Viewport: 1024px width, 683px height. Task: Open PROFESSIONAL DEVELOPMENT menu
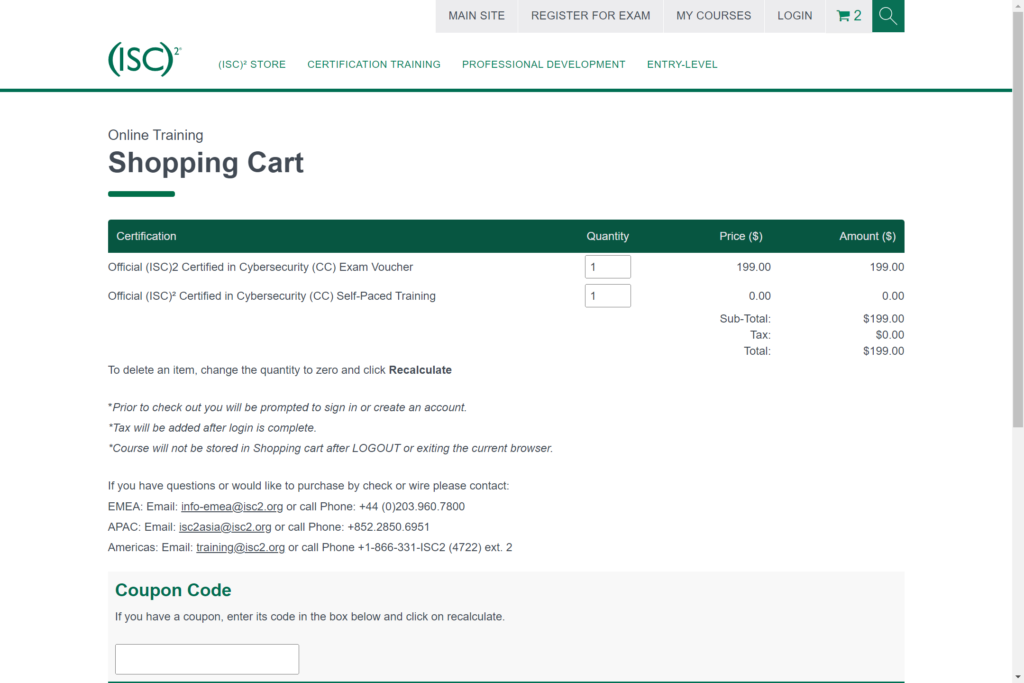[543, 65]
